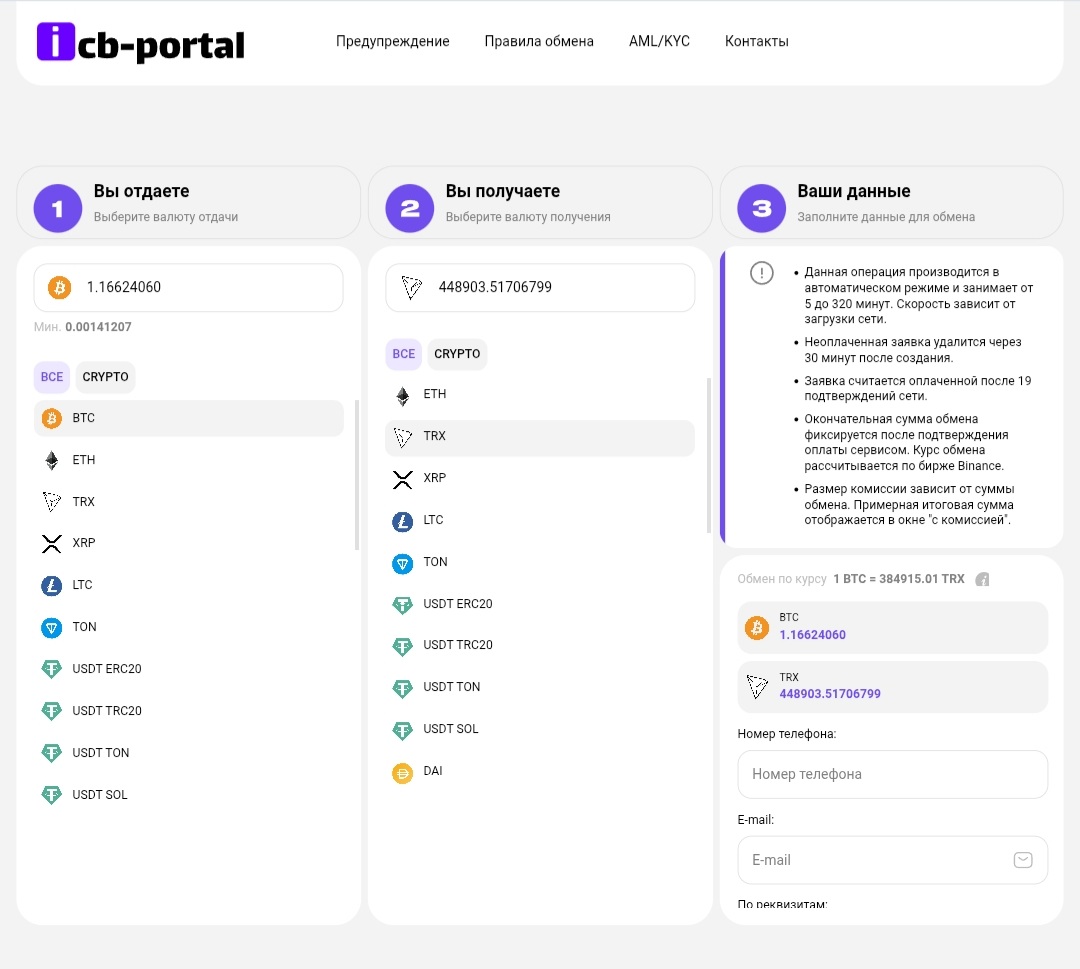Select the DAI currency in the receive list
1080x969 pixels.
540,771
